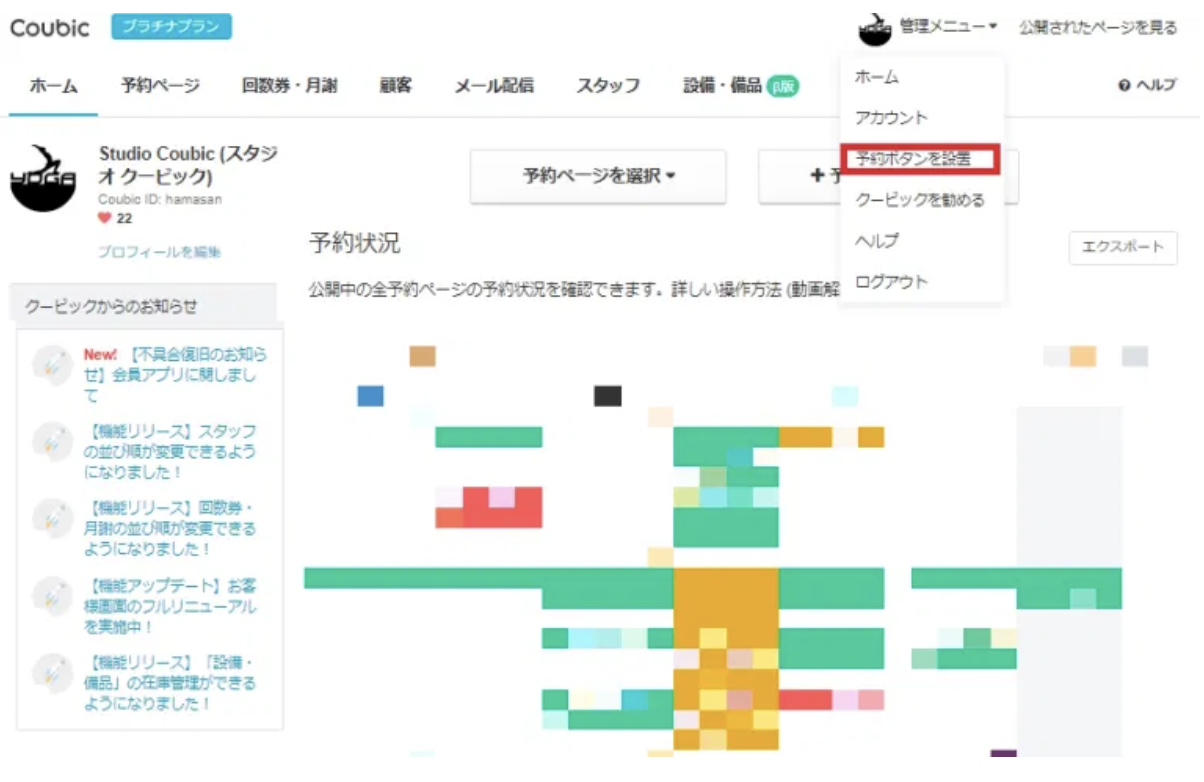
Task: Click the help question mark icon
Action: click(x=1124, y=86)
